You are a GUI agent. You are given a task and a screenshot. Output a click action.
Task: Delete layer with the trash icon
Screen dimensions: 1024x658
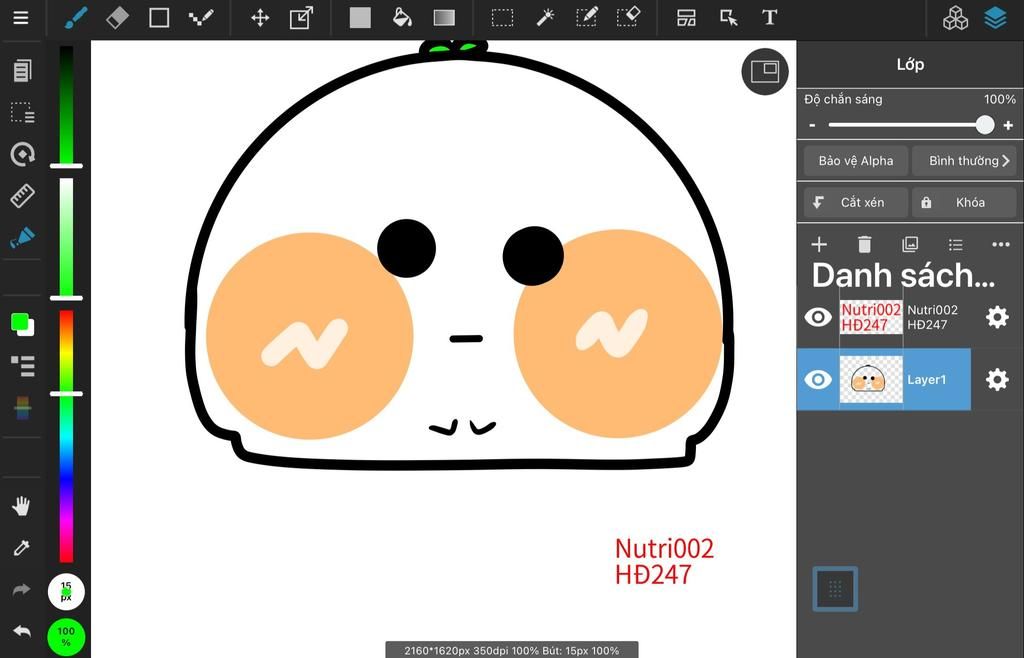point(865,244)
